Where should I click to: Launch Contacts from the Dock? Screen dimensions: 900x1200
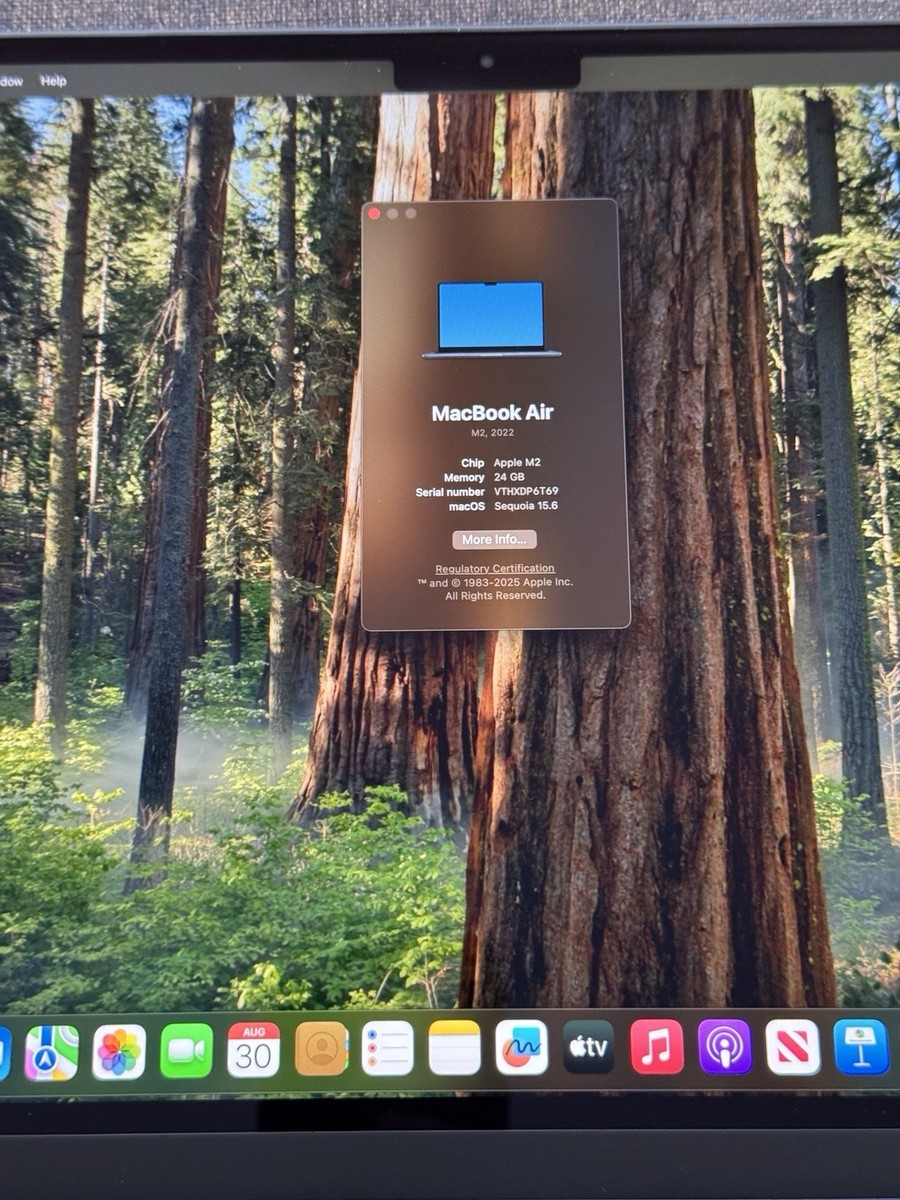321,1048
